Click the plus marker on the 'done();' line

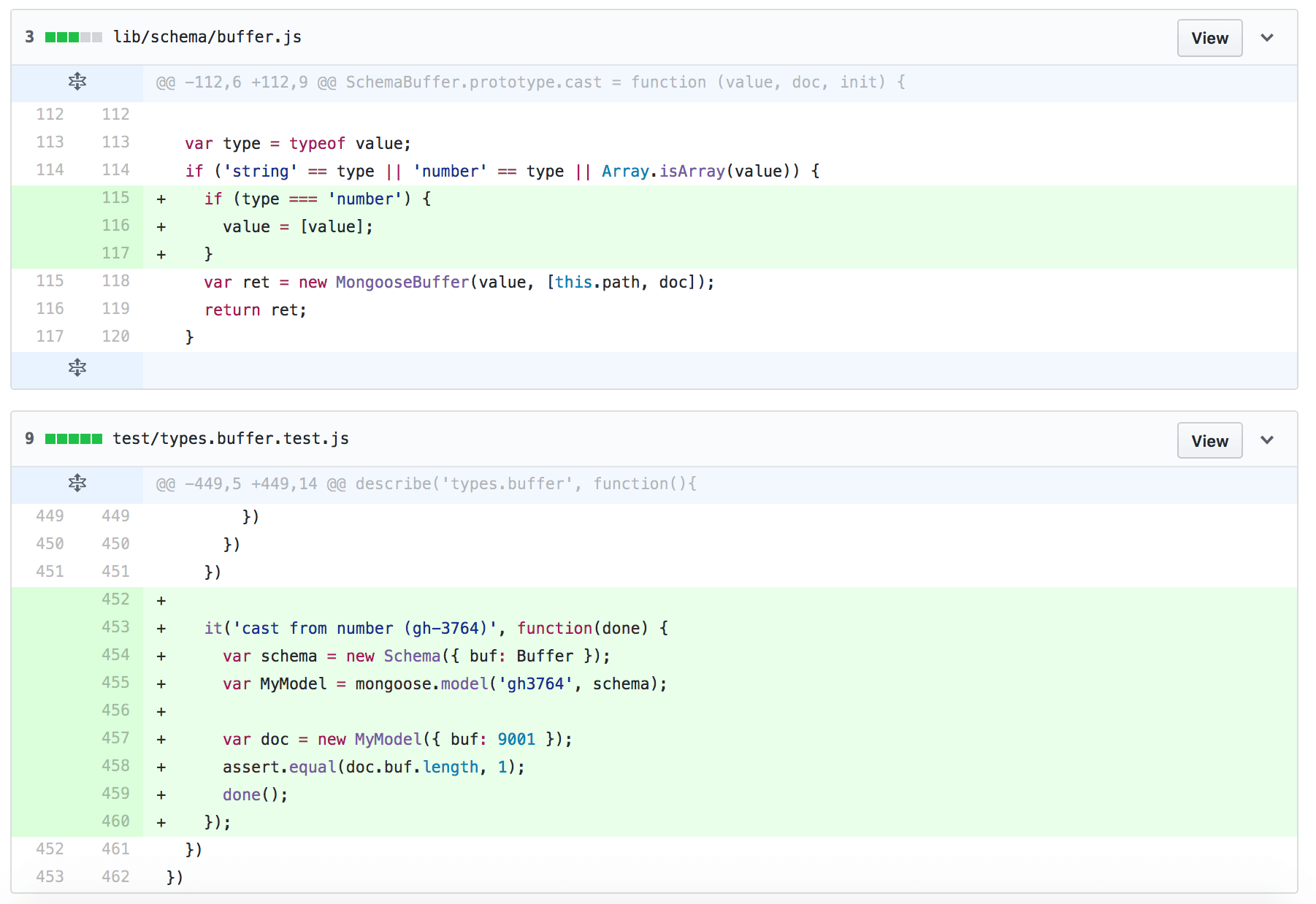click(161, 795)
